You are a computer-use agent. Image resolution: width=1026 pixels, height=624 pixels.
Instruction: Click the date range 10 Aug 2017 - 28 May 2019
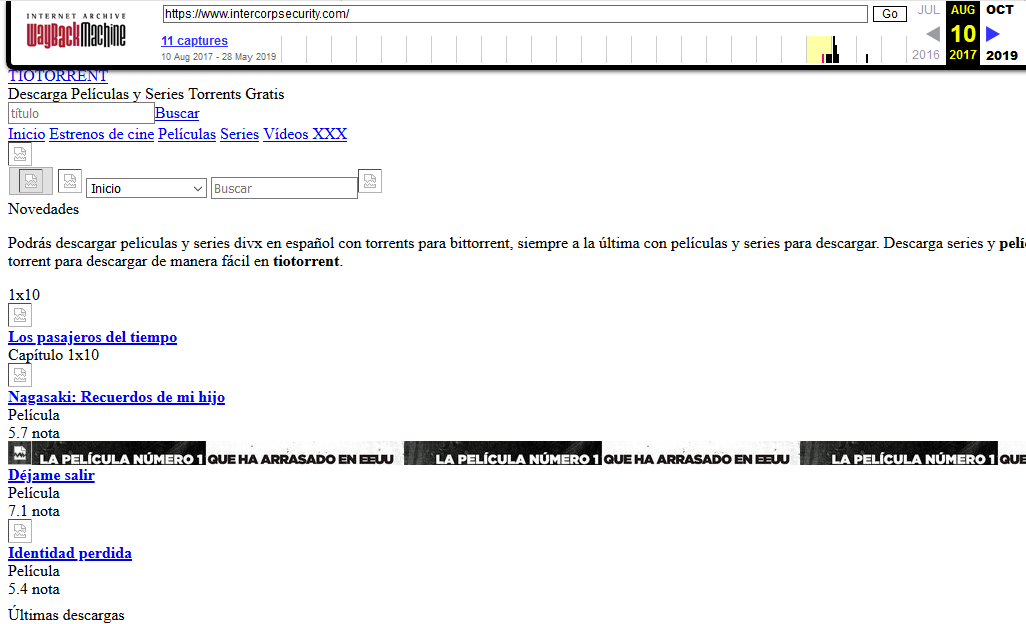pos(219,57)
